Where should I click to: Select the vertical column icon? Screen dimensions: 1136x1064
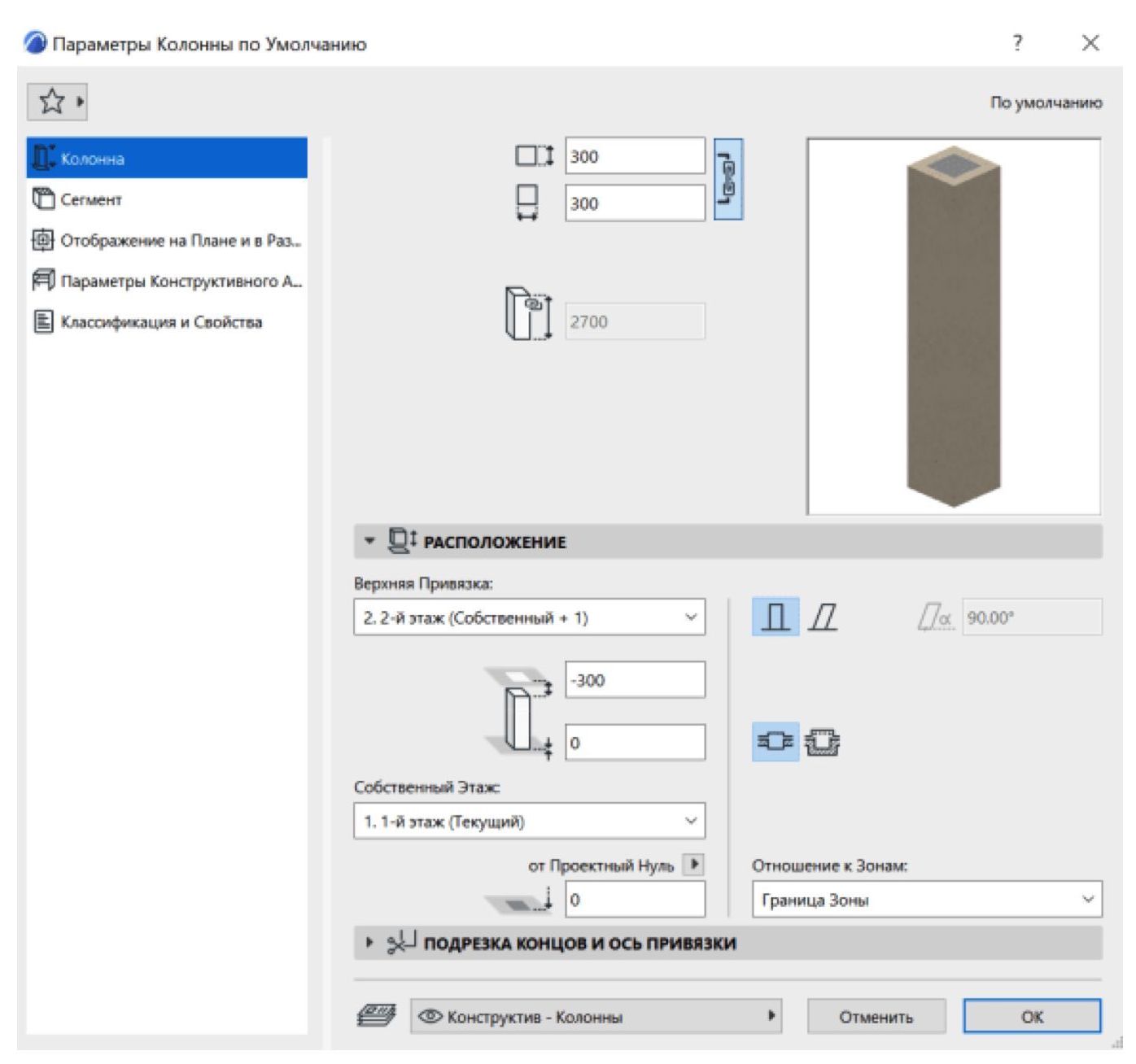[775, 617]
